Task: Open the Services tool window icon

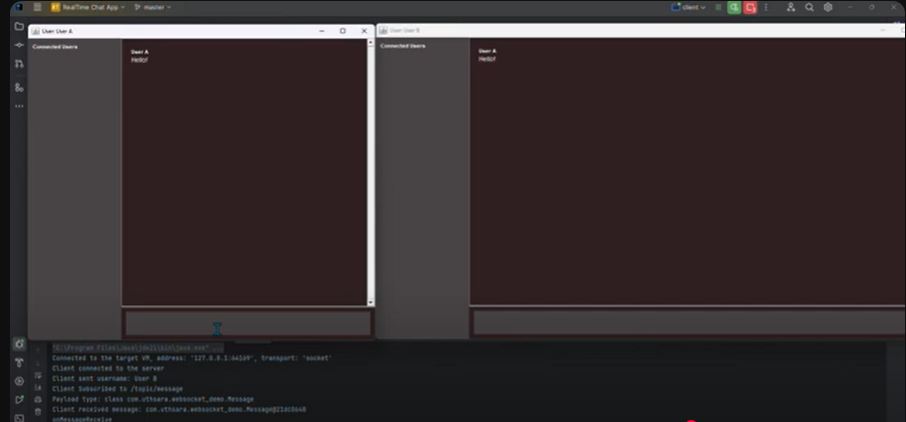Action: tap(19, 381)
